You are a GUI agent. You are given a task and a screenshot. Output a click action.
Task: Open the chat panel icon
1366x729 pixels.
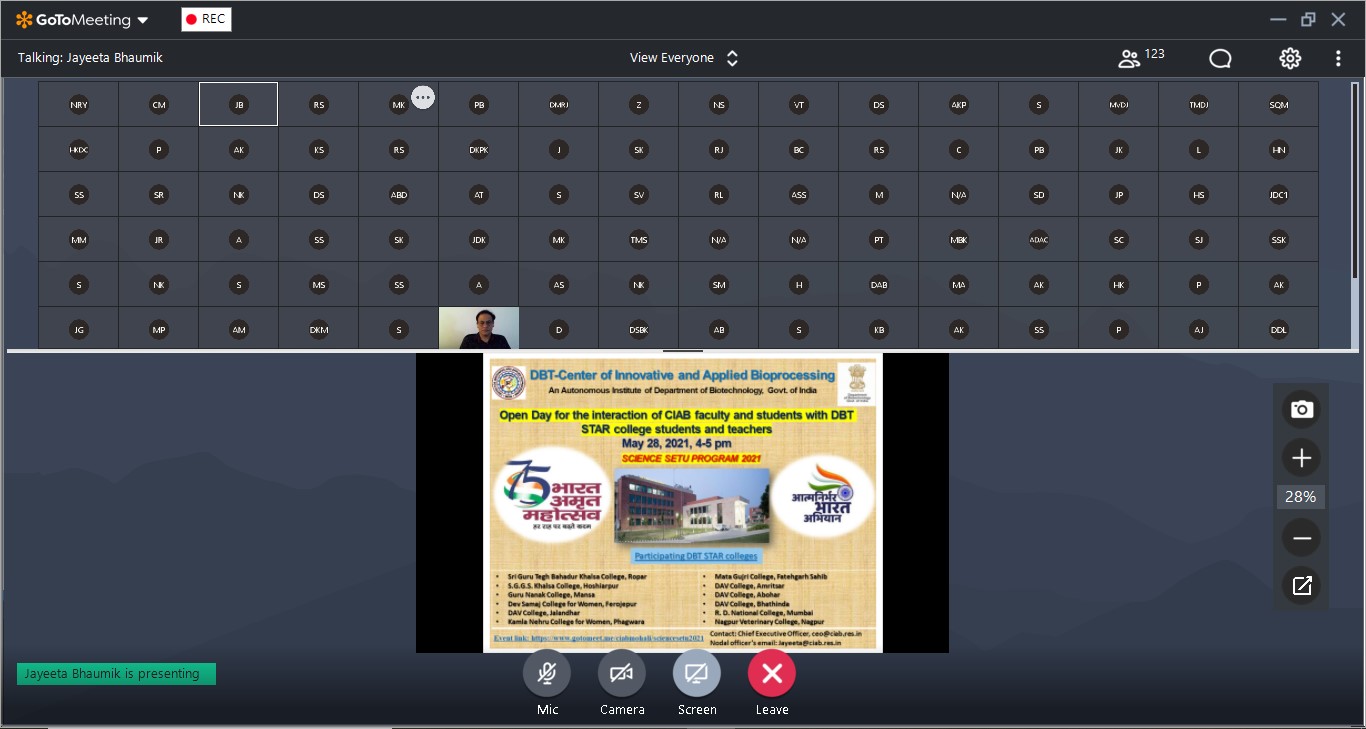click(x=1220, y=58)
